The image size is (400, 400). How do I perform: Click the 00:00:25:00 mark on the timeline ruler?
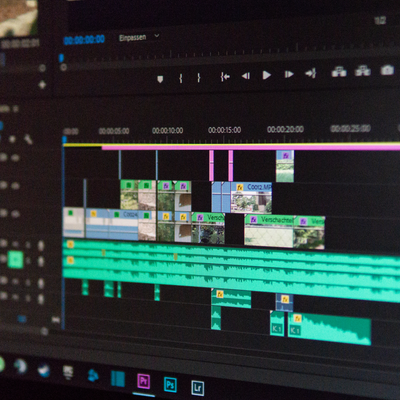(x=350, y=128)
